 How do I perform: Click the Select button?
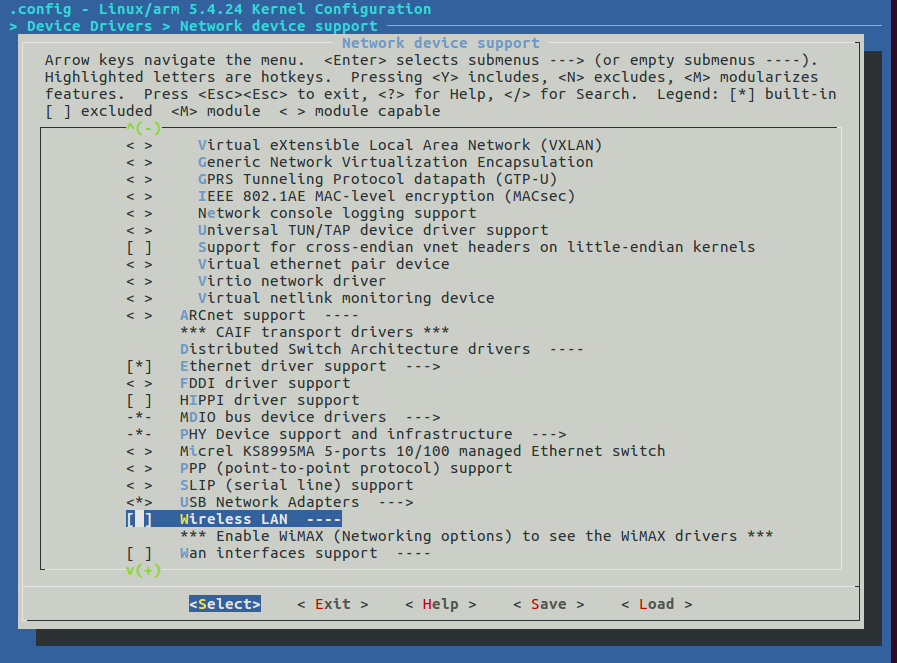pos(225,604)
